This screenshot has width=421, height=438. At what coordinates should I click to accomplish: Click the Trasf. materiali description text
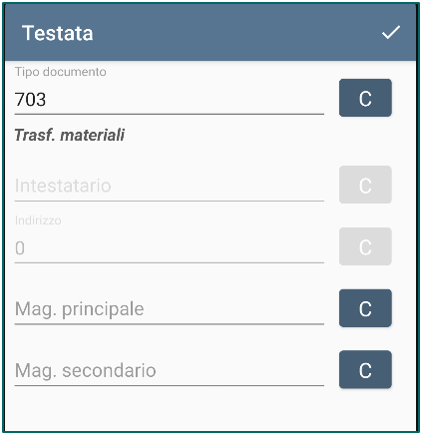coord(70,135)
